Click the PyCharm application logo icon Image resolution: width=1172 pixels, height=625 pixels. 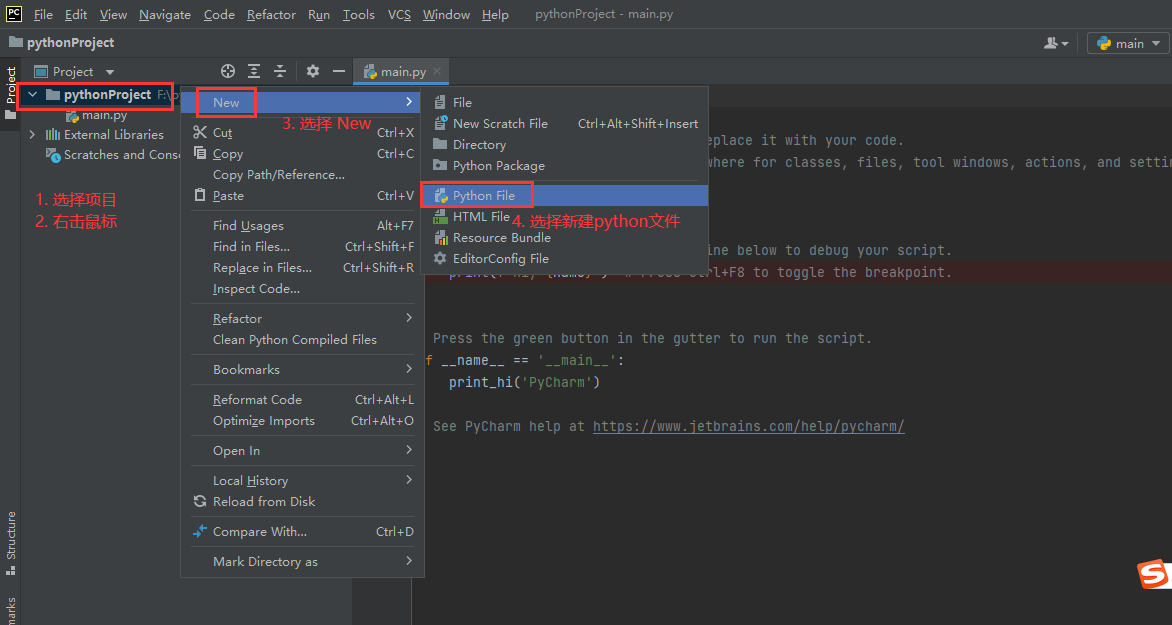tap(13, 14)
